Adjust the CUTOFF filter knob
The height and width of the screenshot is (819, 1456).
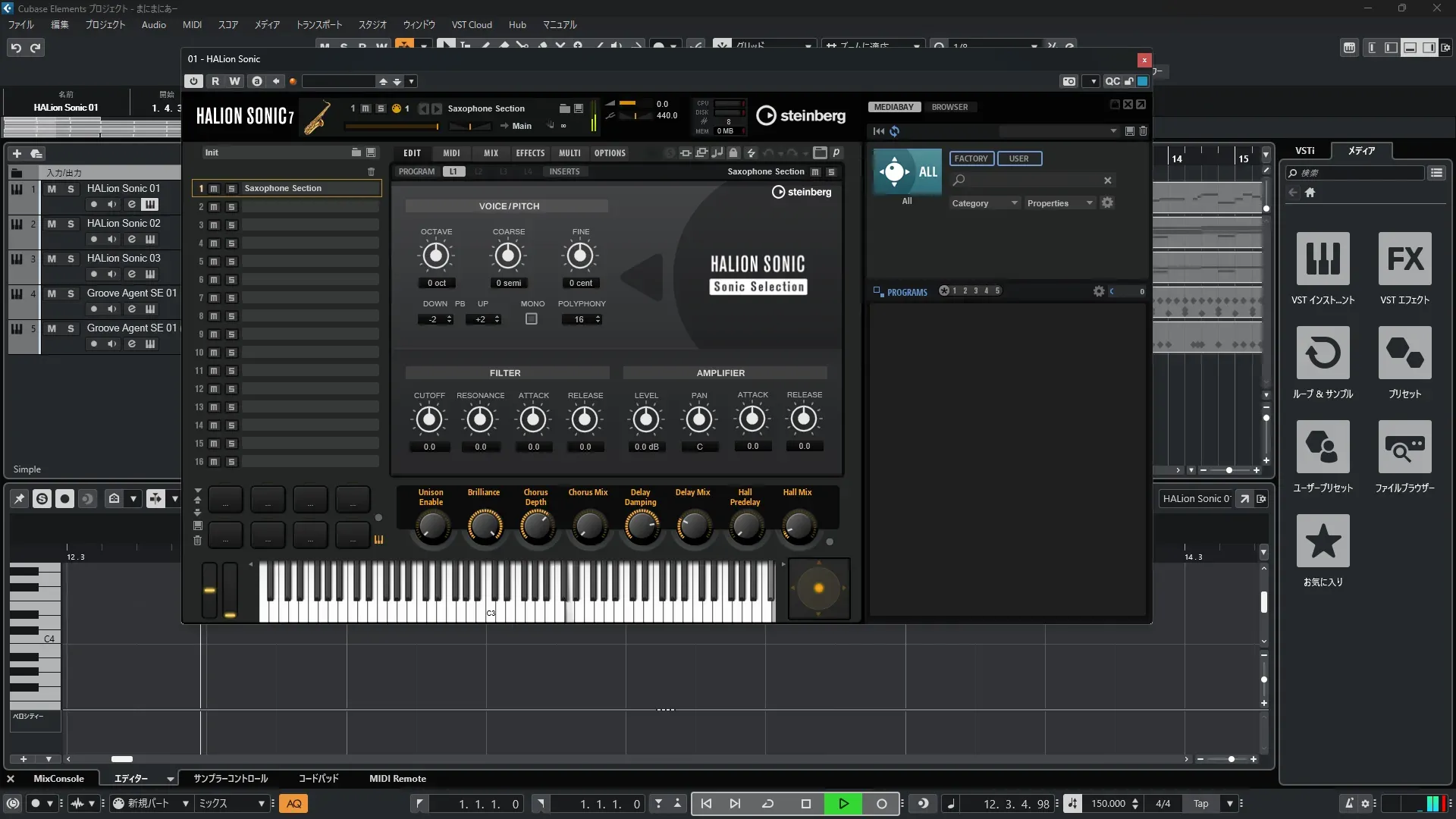429,419
